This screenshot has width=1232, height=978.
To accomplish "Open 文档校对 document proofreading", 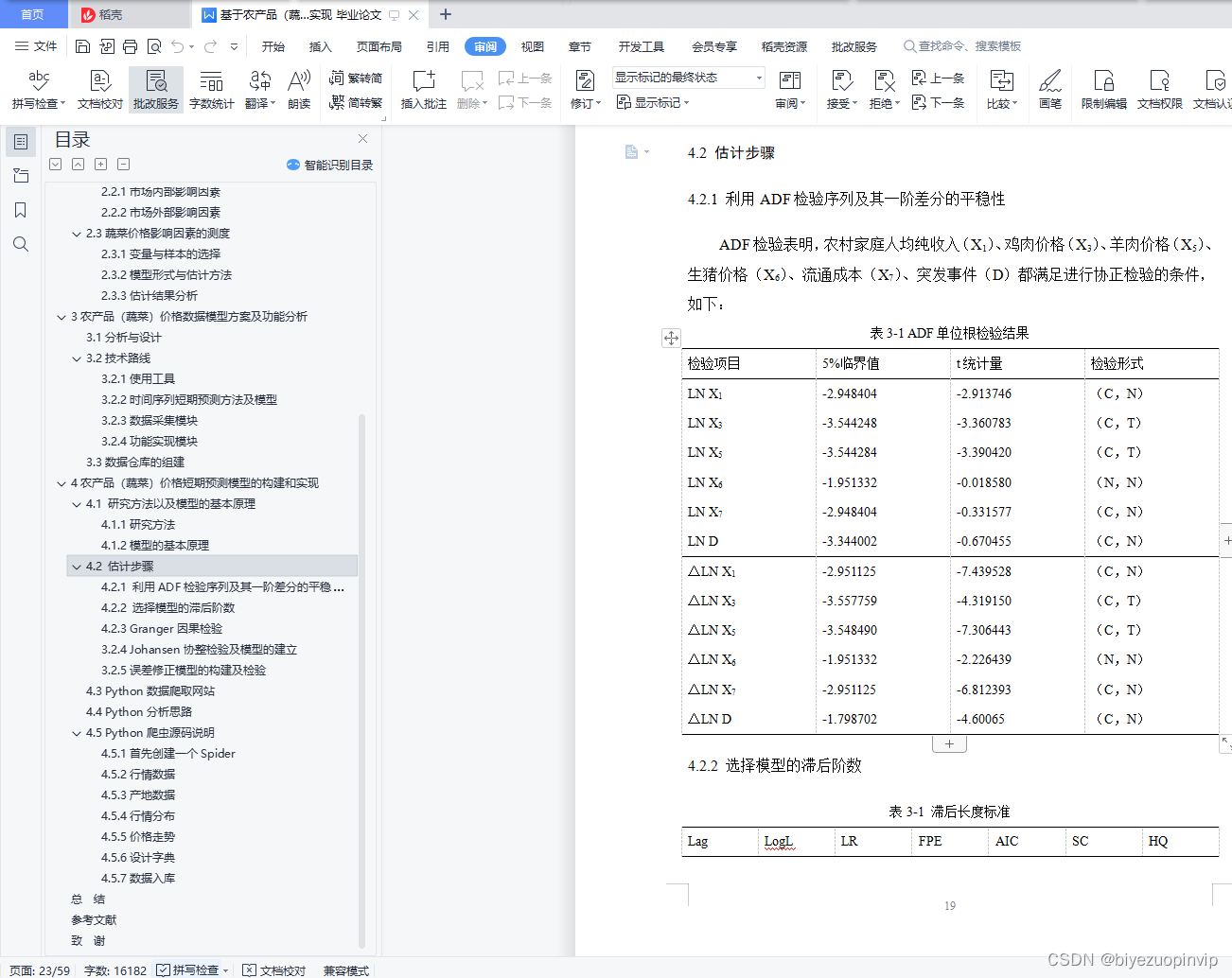I will pos(100,90).
